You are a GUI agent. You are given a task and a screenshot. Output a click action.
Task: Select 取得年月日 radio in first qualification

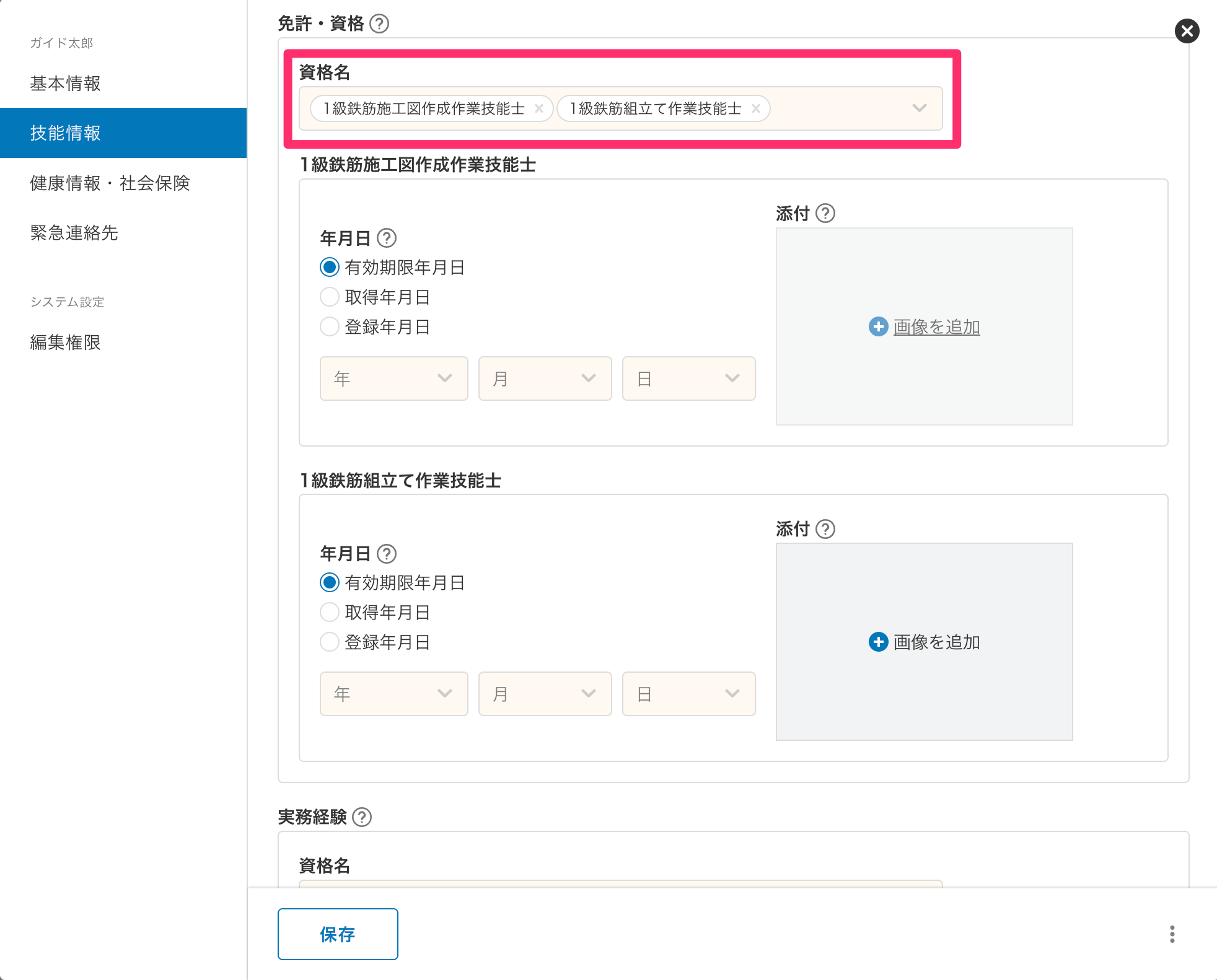point(330,297)
